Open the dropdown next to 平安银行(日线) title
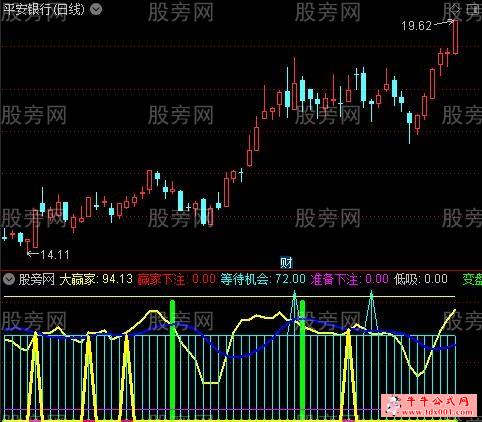 click(x=96, y=10)
